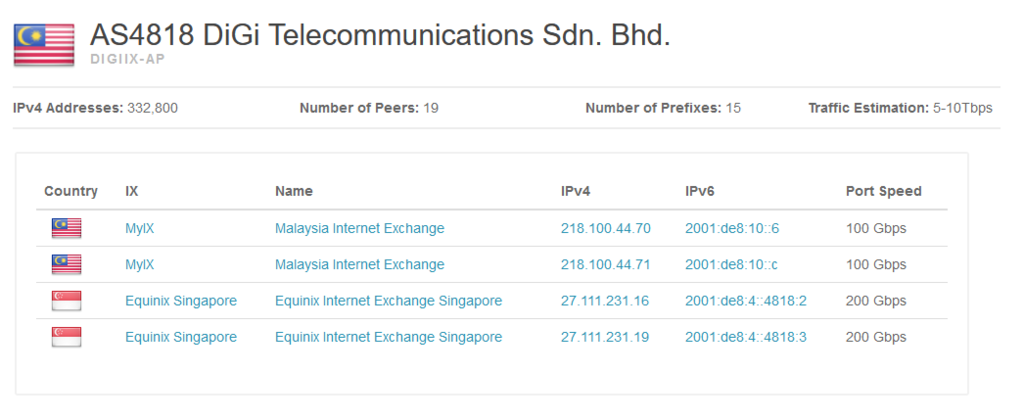Image resolution: width=1024 pixels, height=420 pixels.
Task: Click IPv4 address 218.100.44.71
Action: (605, 265)
